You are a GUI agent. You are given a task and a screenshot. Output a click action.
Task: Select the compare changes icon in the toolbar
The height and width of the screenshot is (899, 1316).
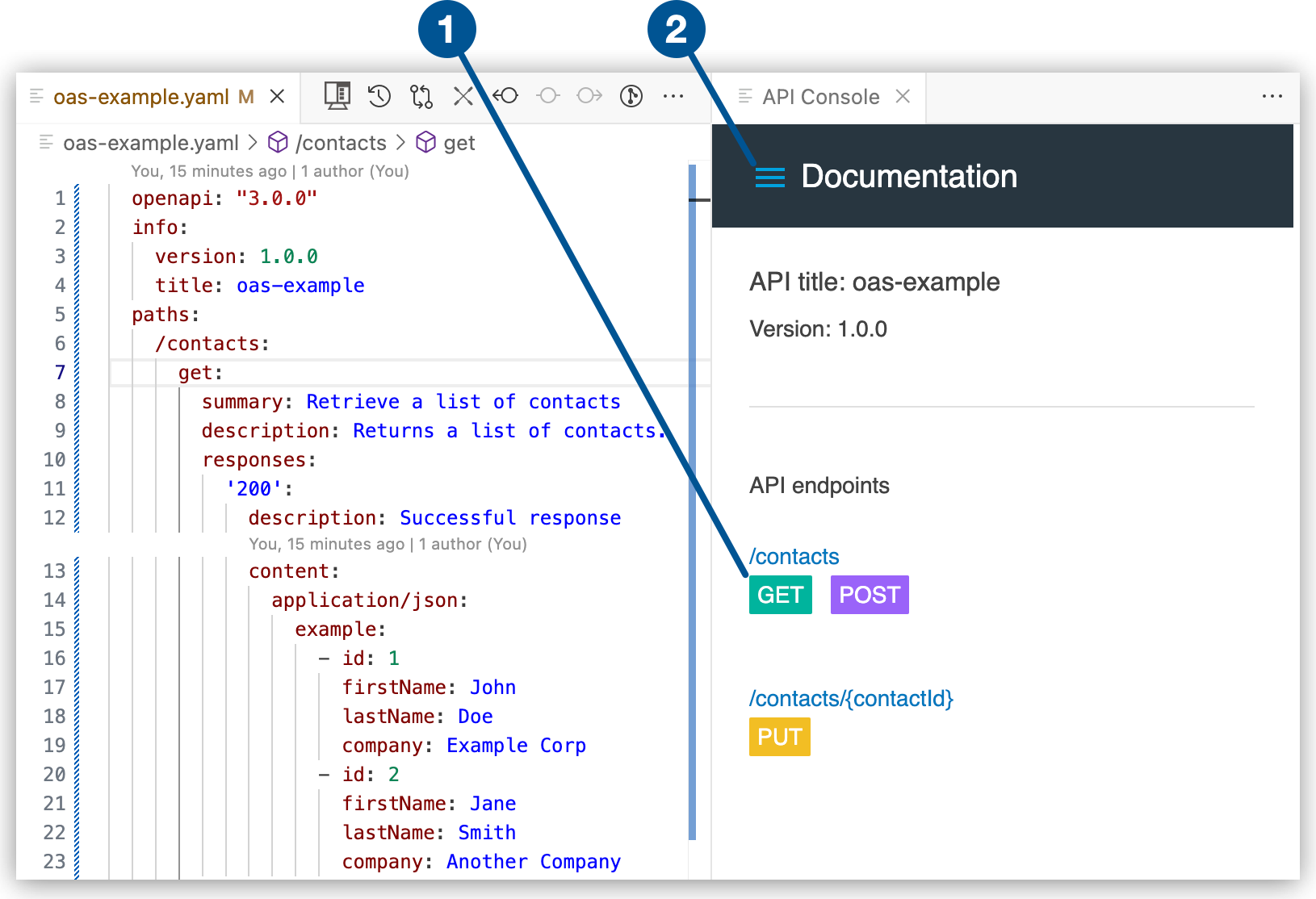click(x=421, y=96)
